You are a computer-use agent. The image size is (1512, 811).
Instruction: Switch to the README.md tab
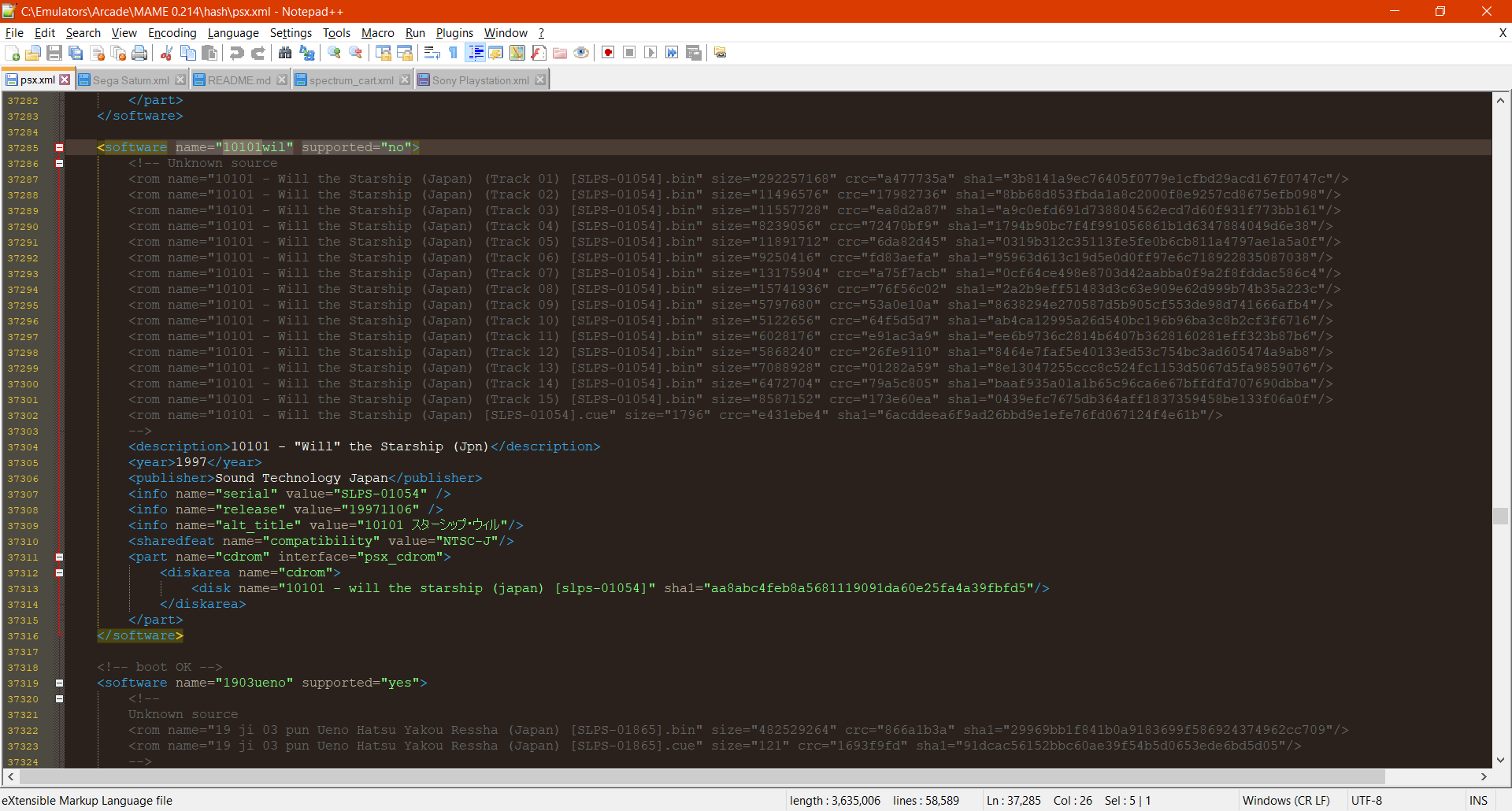239,80
